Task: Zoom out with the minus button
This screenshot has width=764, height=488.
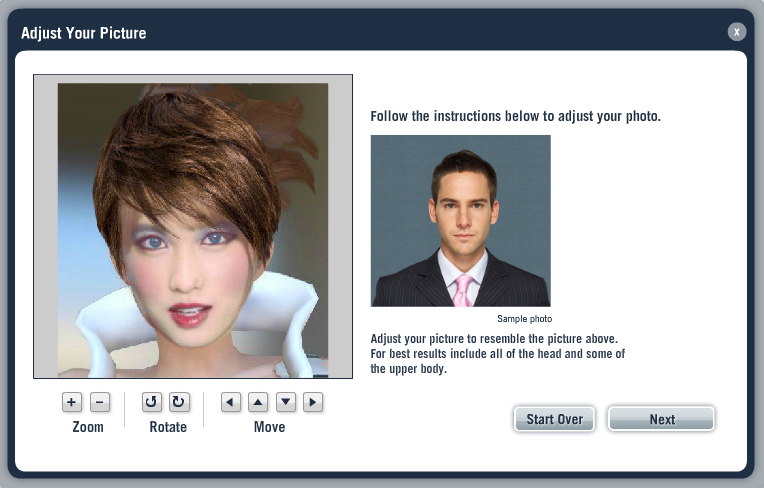Action: [x=100, y=402]
